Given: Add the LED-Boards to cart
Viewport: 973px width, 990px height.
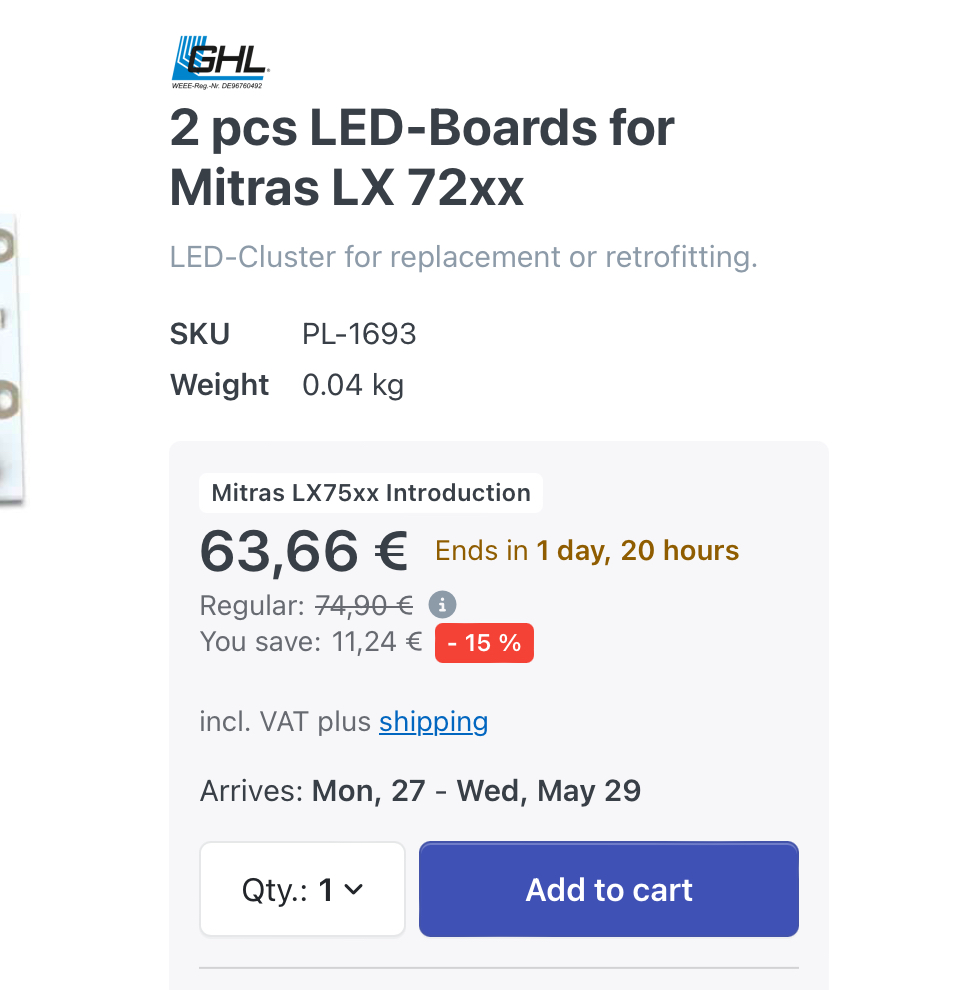Looking at the screenshot, I should pyautogui.click(x=609, y=889).
